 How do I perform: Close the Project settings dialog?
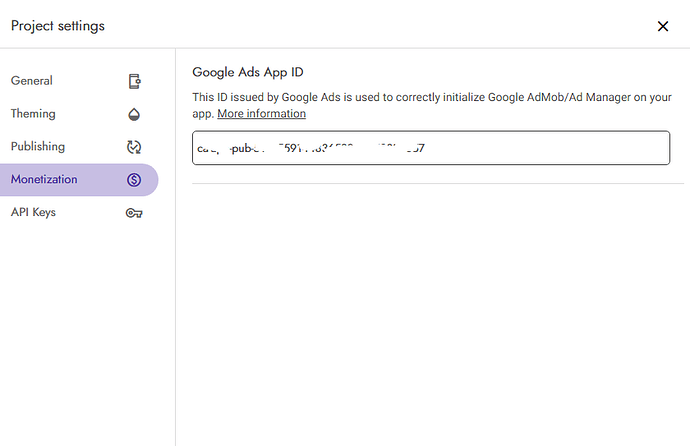tap(662, 26)
